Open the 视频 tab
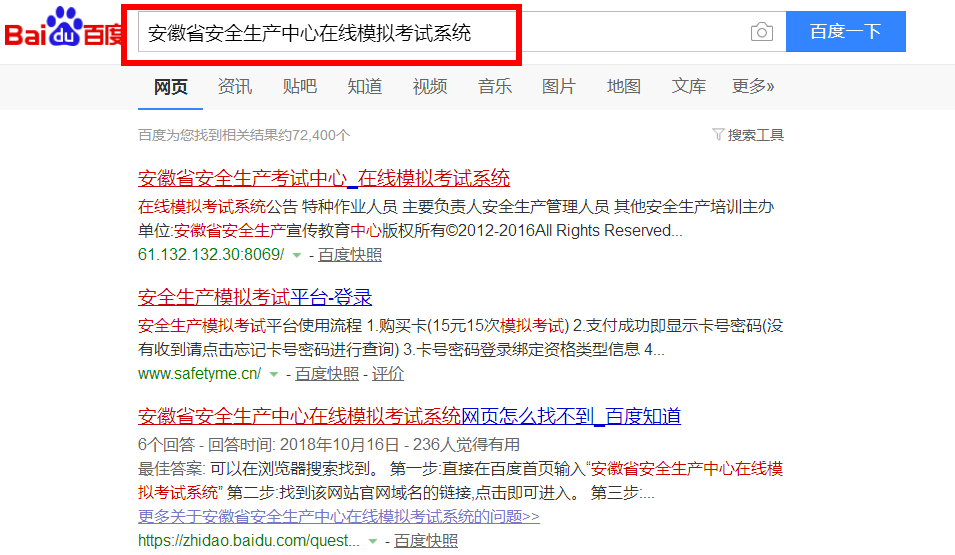 point(430,87)
